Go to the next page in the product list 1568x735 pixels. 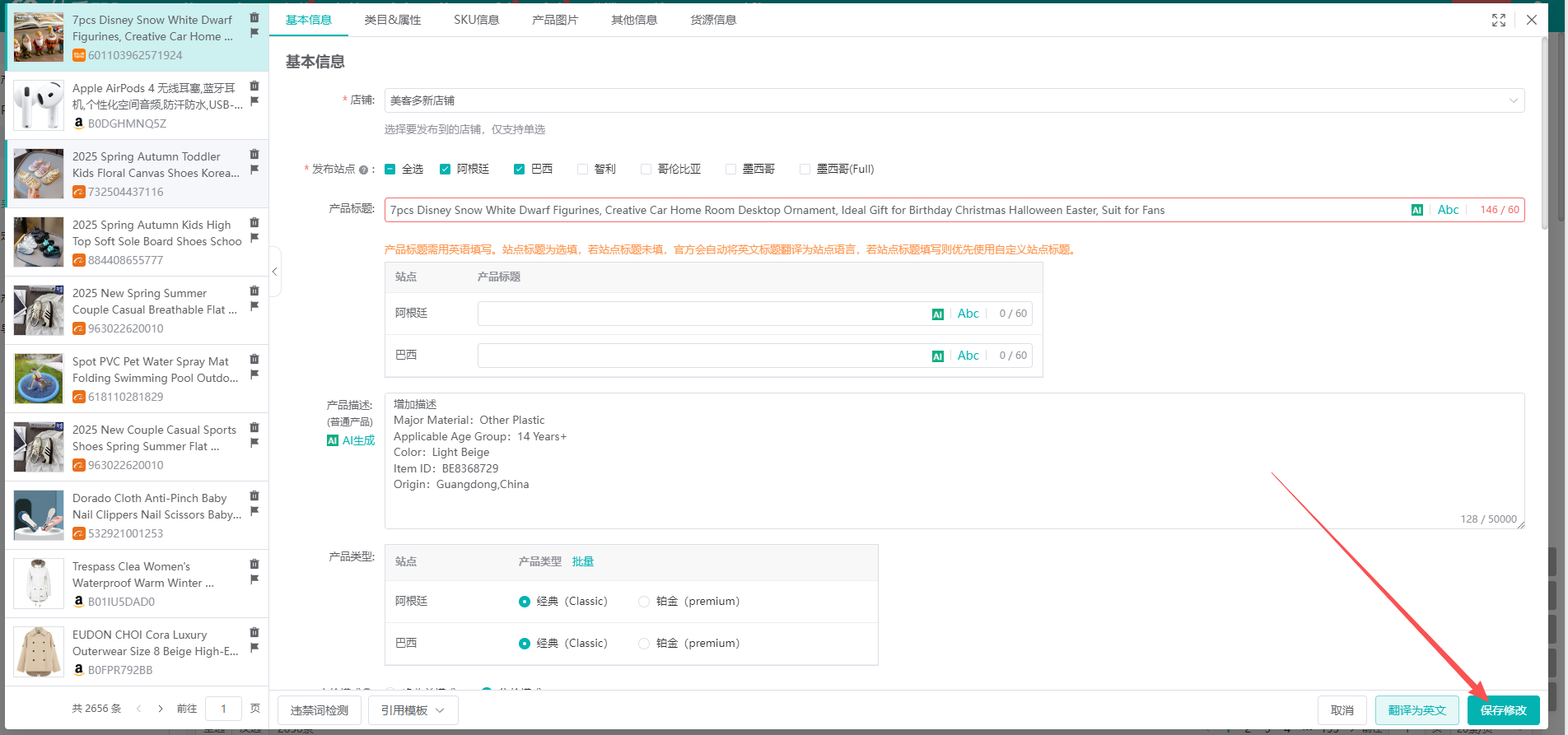160,709
